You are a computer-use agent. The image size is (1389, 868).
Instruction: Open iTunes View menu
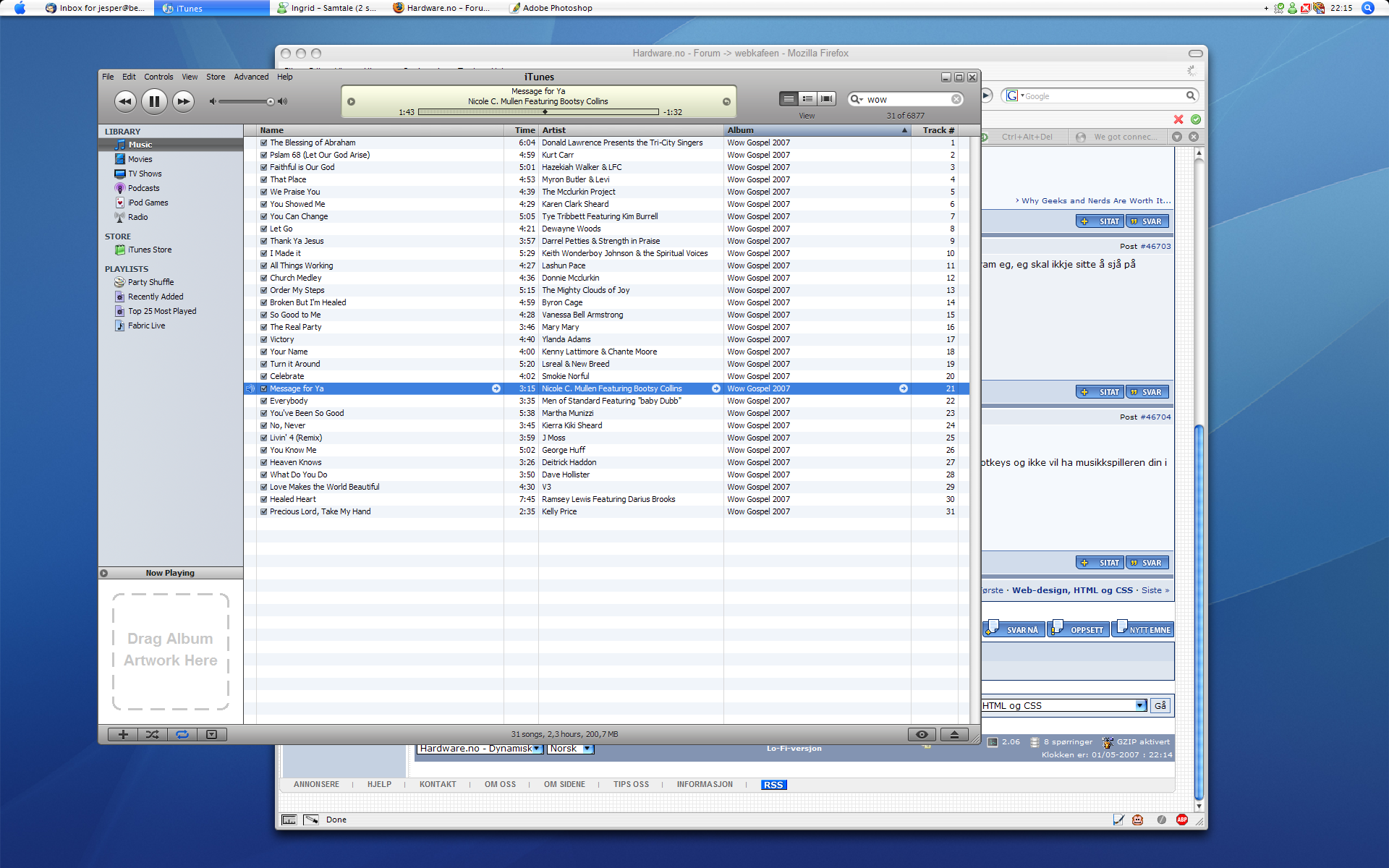click(x=190, y=77)
